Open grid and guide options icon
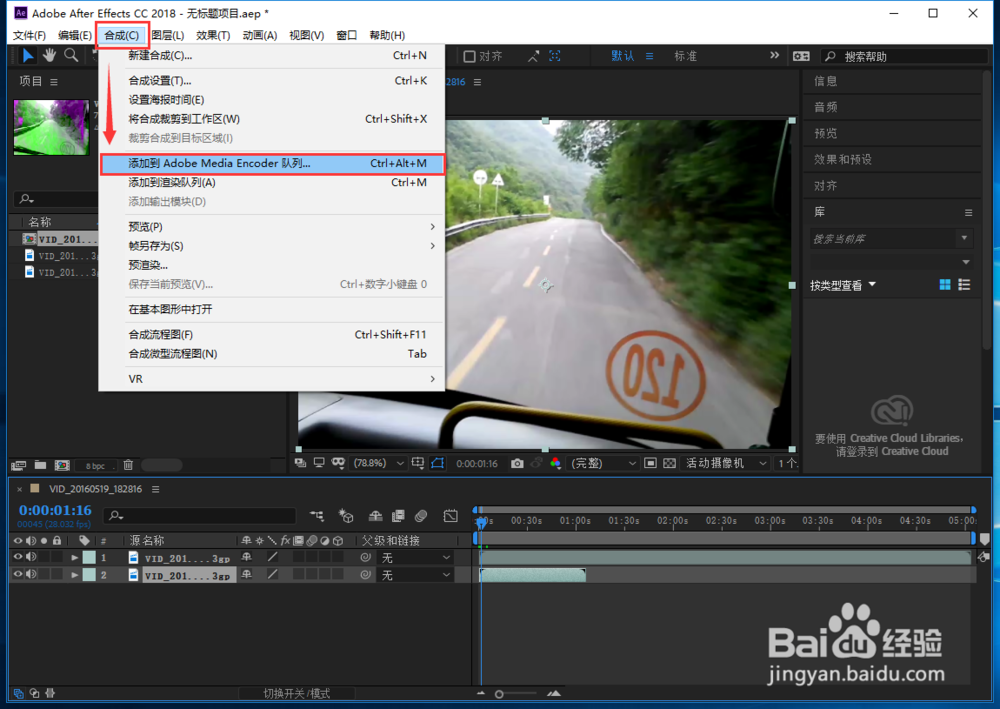This screenshot has width=1000, height=709. point(418,463)
